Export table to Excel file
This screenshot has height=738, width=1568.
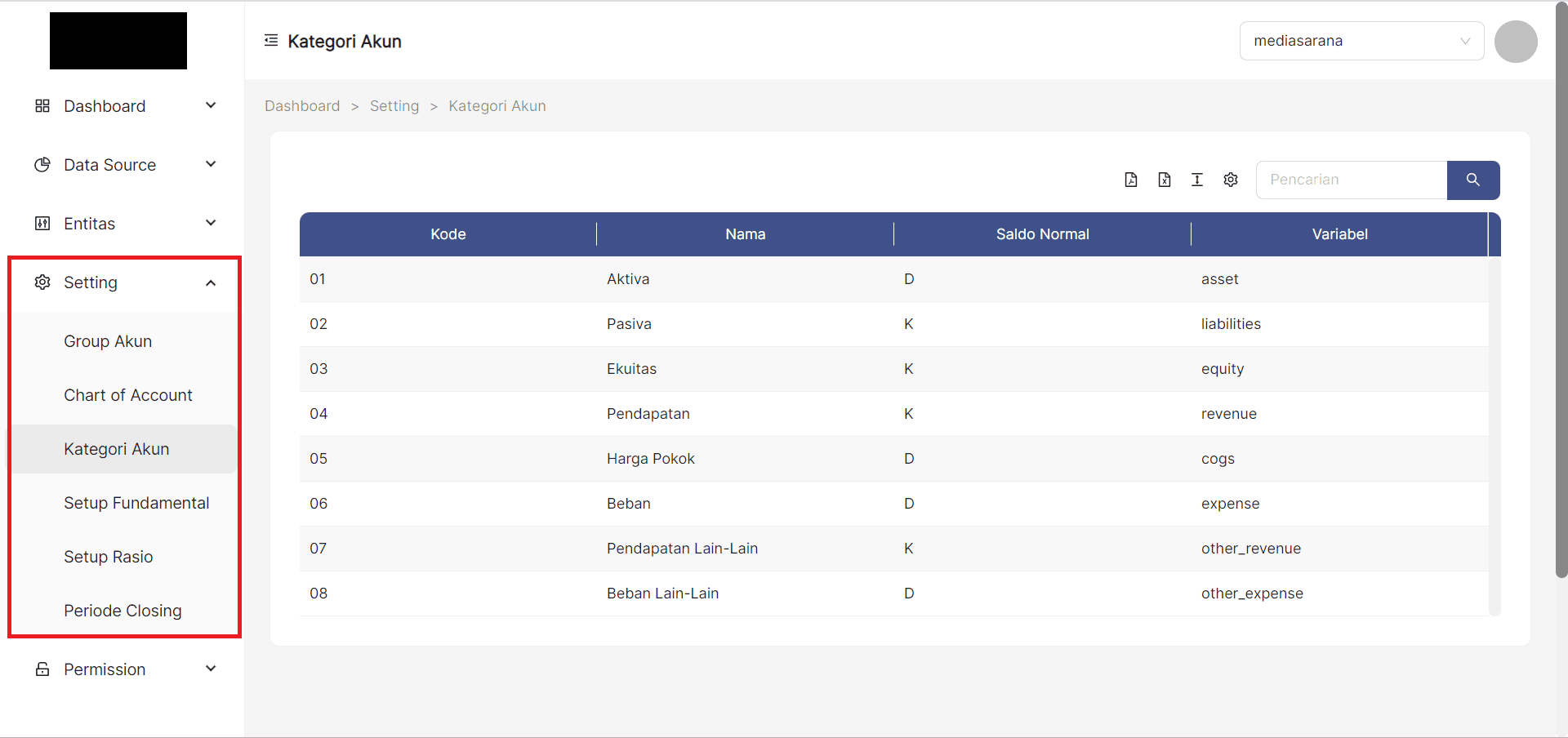point(1164,180)
